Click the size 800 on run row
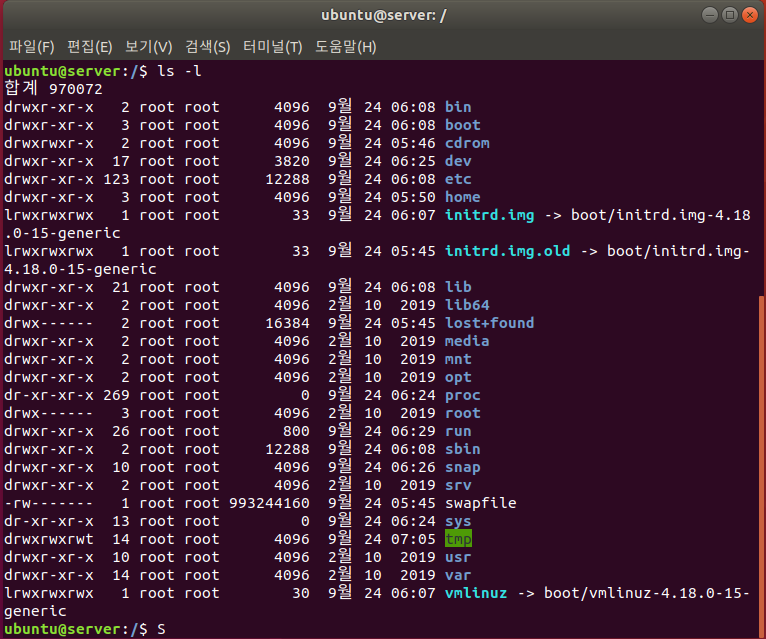The height and width of the screenshot is (639, 766). (296, 431)
